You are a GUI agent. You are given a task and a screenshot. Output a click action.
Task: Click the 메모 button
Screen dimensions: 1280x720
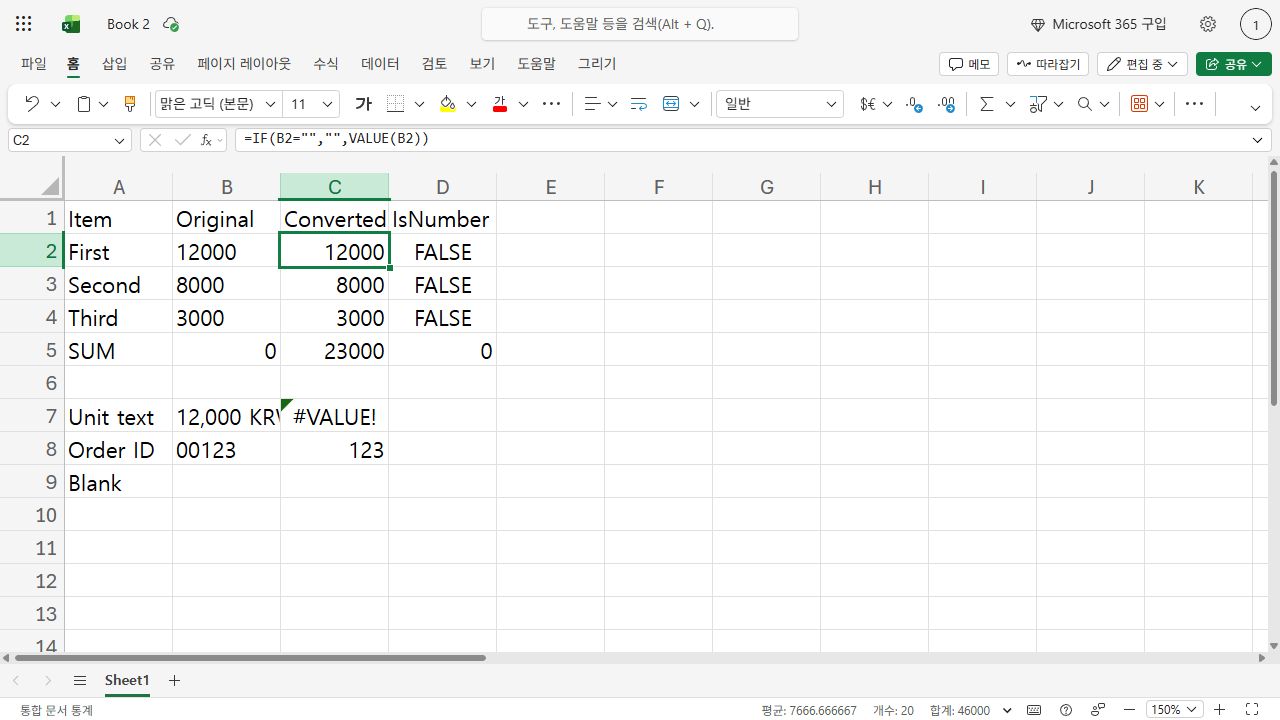click(969, 64)
